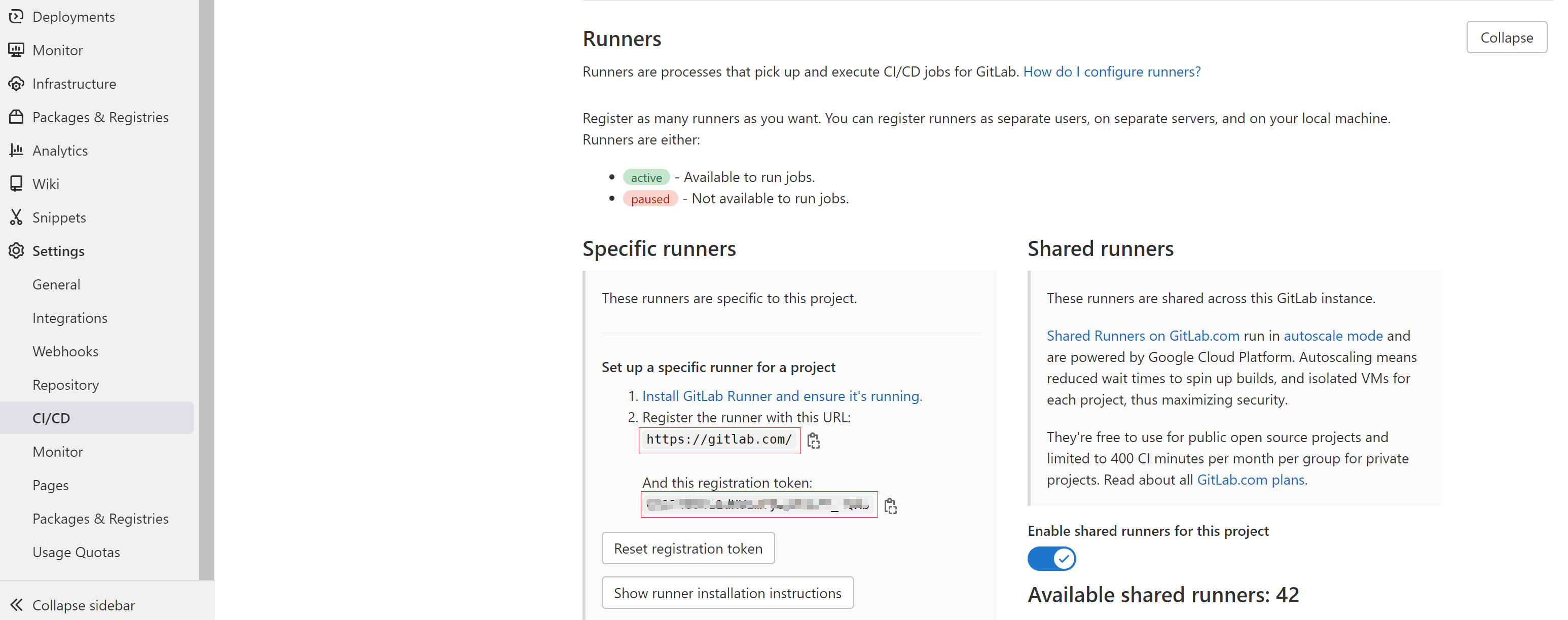Open Deployments in the sidebar
Viewport: 1568px width, 620px height.
point(74,16)
